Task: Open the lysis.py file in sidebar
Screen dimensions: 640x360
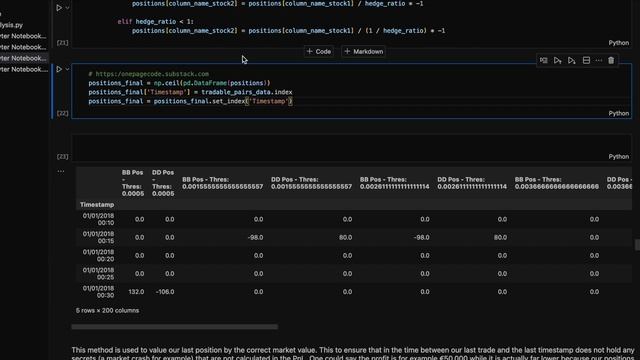Action: 11,25
